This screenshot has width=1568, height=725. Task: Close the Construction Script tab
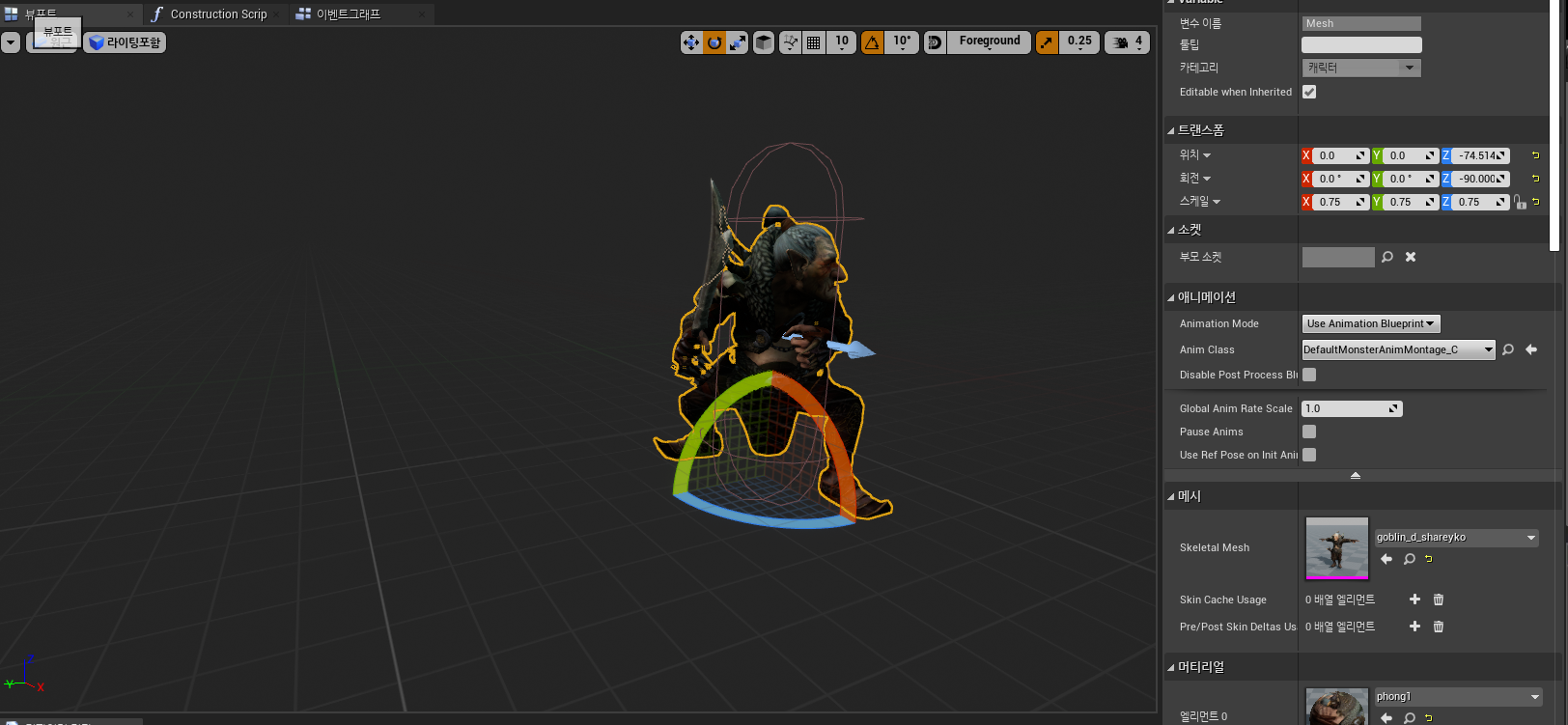pos(277,14)
